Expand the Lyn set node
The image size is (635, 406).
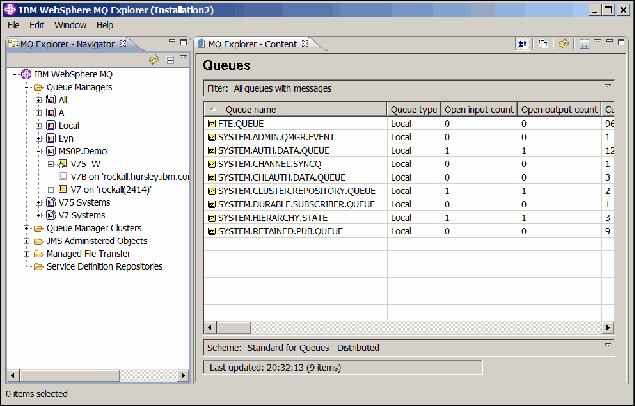pos(39,139)
